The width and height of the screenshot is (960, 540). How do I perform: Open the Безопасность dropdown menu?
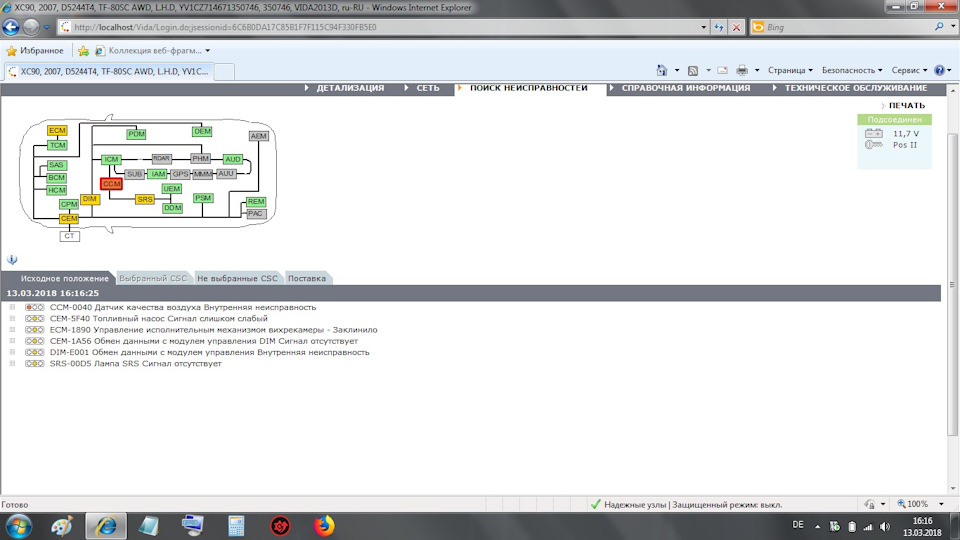[x=852, y=70]
